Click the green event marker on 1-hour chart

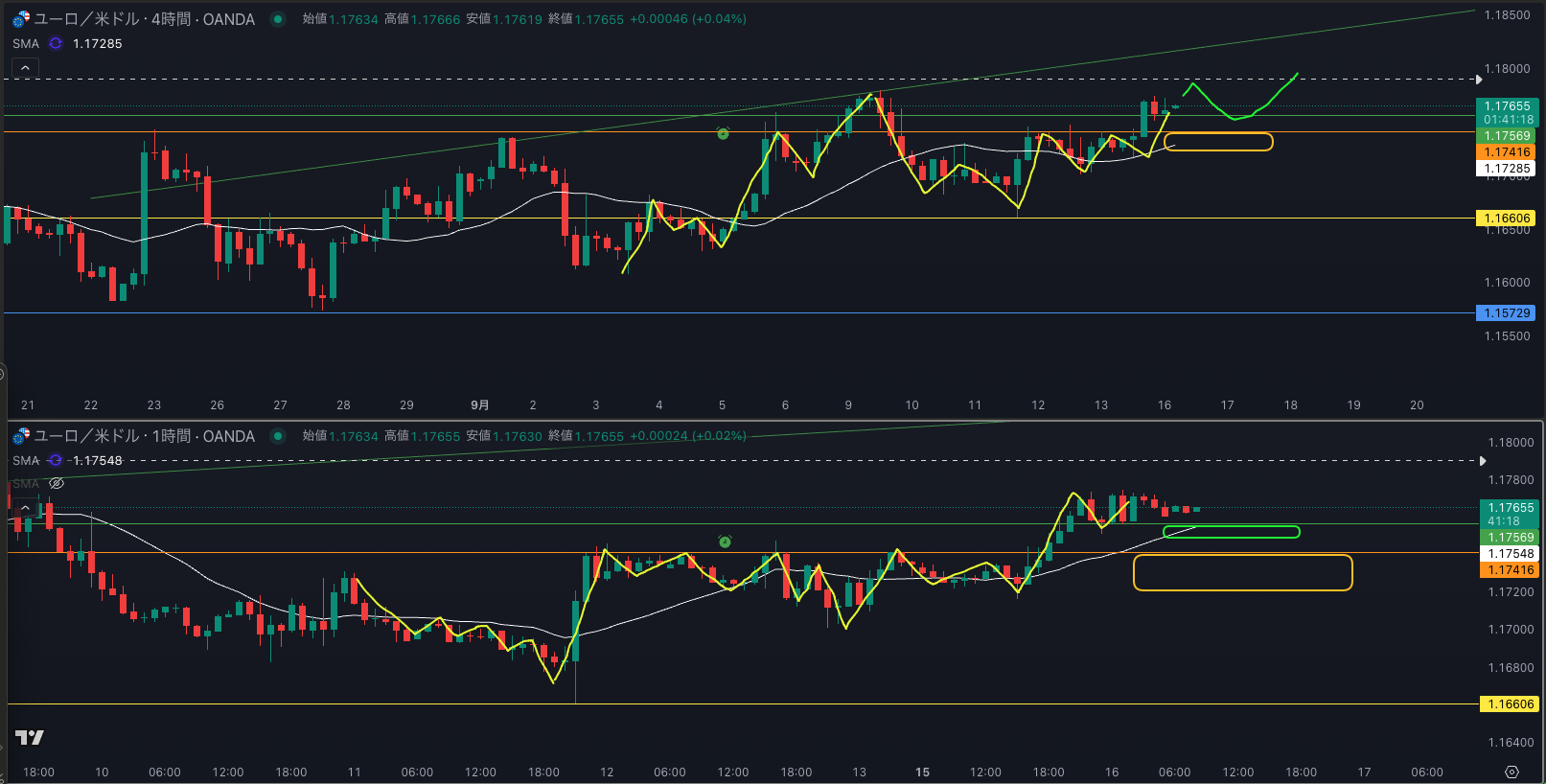726,542
